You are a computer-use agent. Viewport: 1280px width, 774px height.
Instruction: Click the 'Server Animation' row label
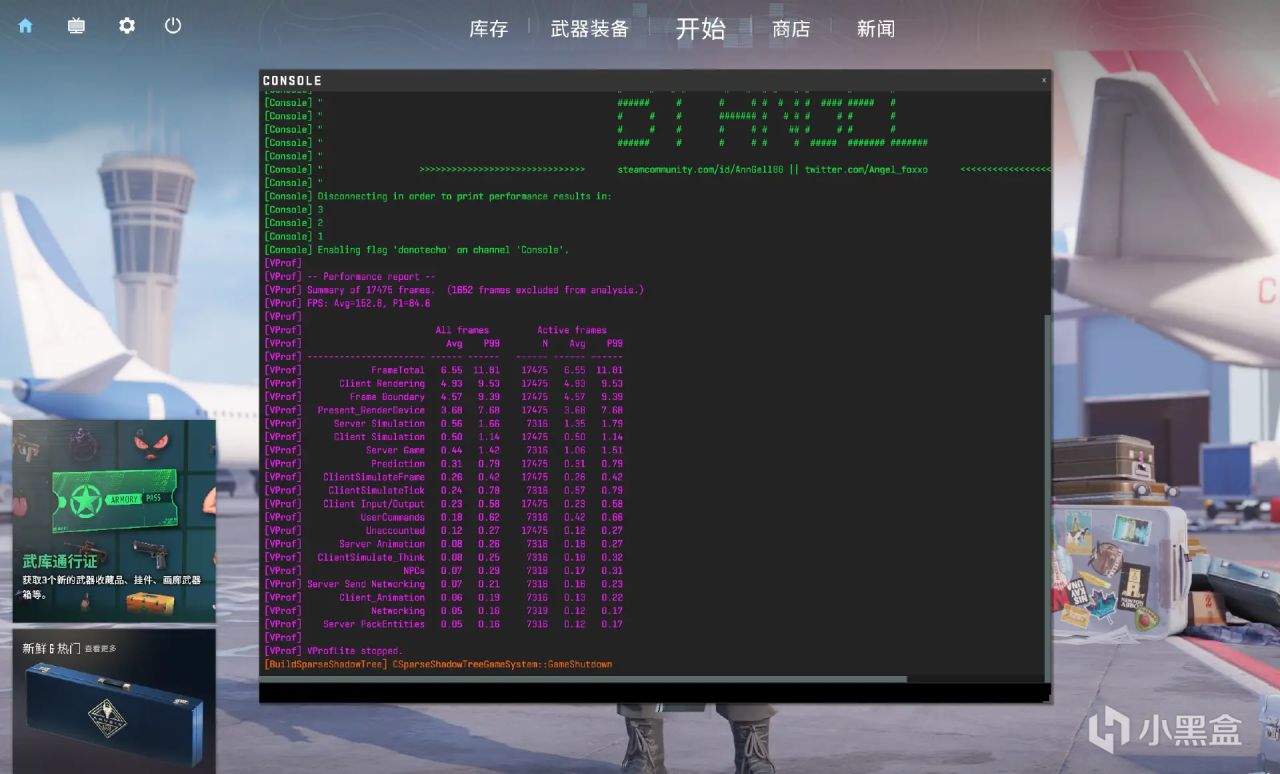tap(382, 544)
